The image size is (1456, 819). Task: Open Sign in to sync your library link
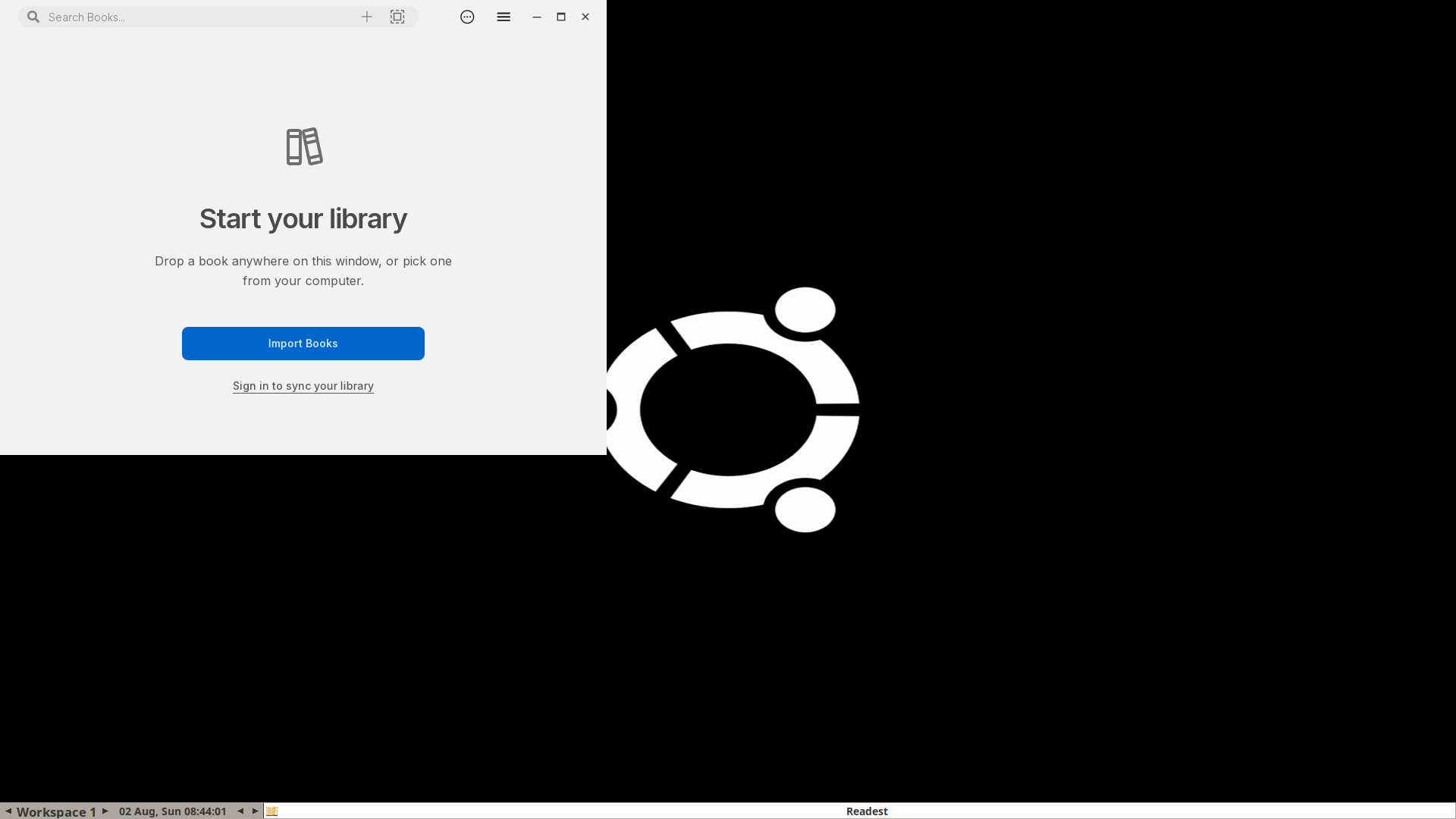click(x=303, y=386)
